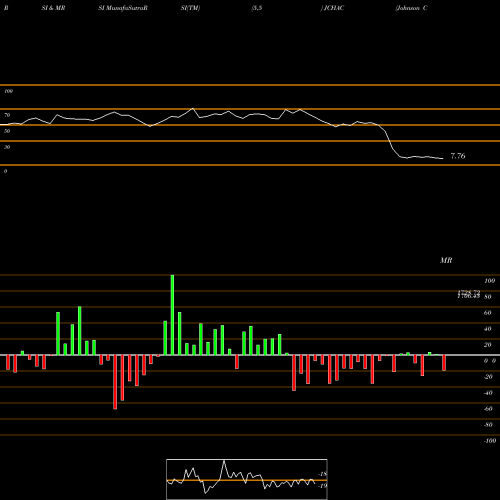
Task: Click the -60 label on MR axis
Action: 488,409
